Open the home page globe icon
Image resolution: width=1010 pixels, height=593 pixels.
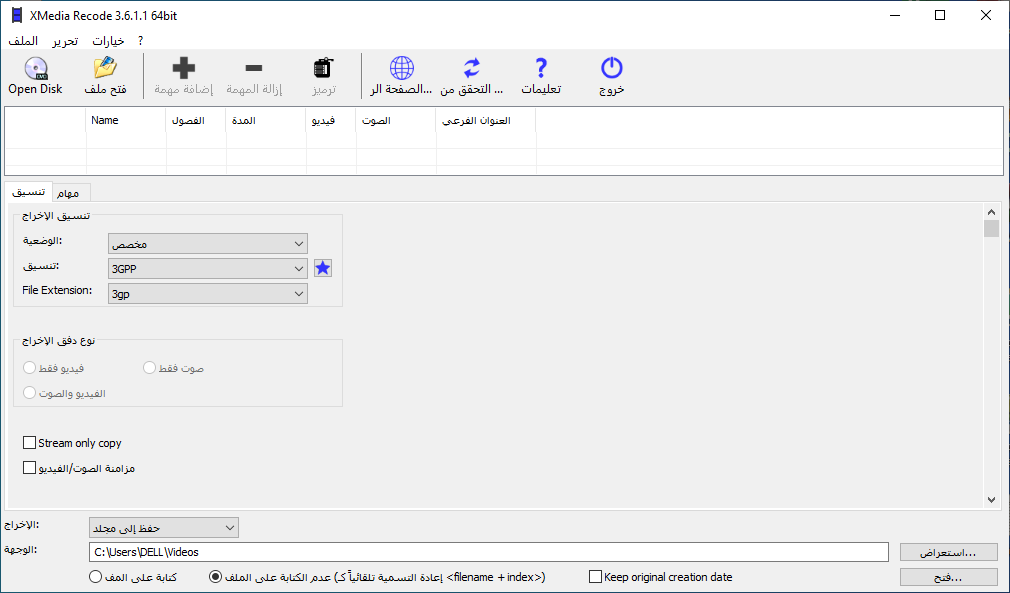[x=401, y=68]
